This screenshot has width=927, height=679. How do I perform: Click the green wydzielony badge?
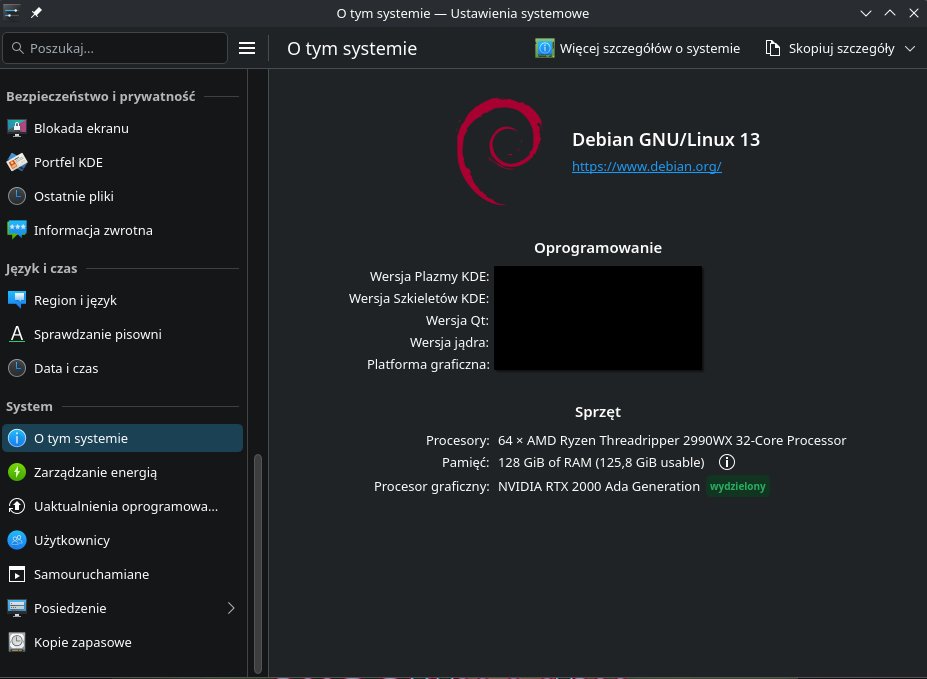[737, 486]
